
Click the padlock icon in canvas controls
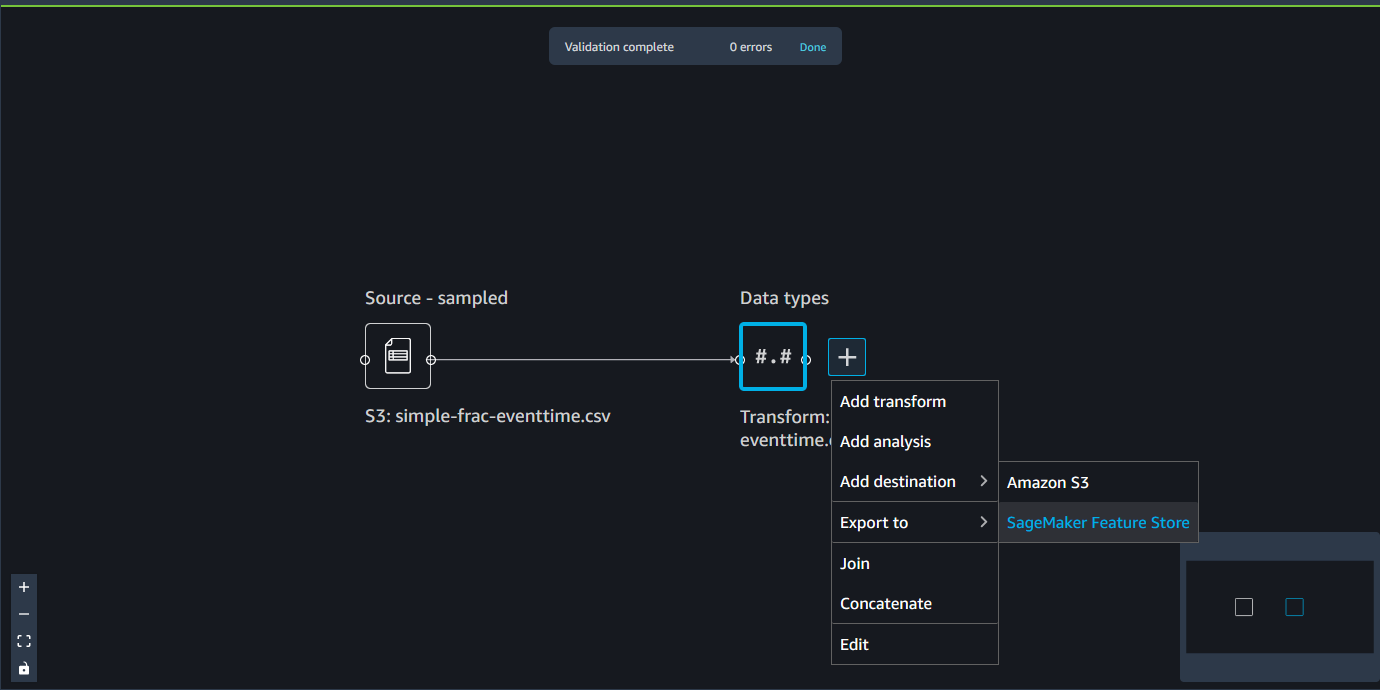click(23, 668)
